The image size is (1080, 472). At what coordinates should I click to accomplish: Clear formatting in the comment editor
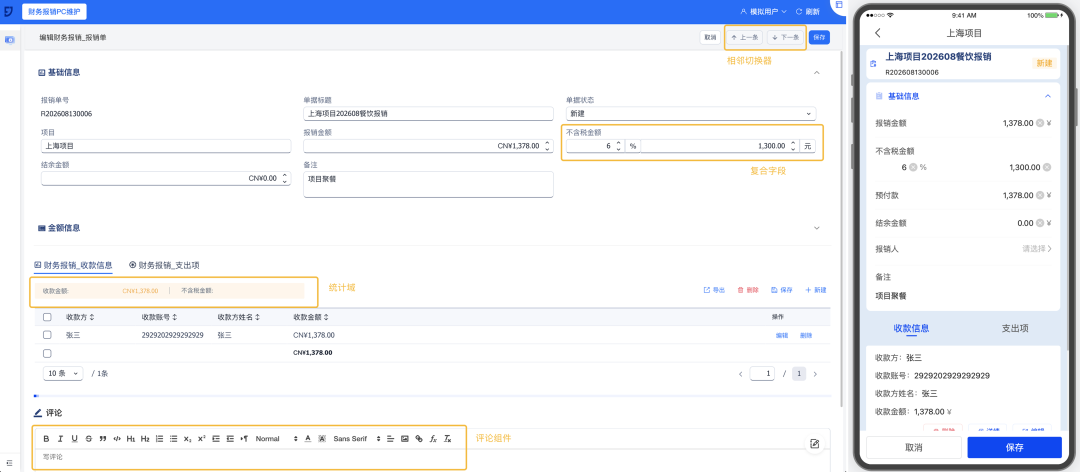448,439
